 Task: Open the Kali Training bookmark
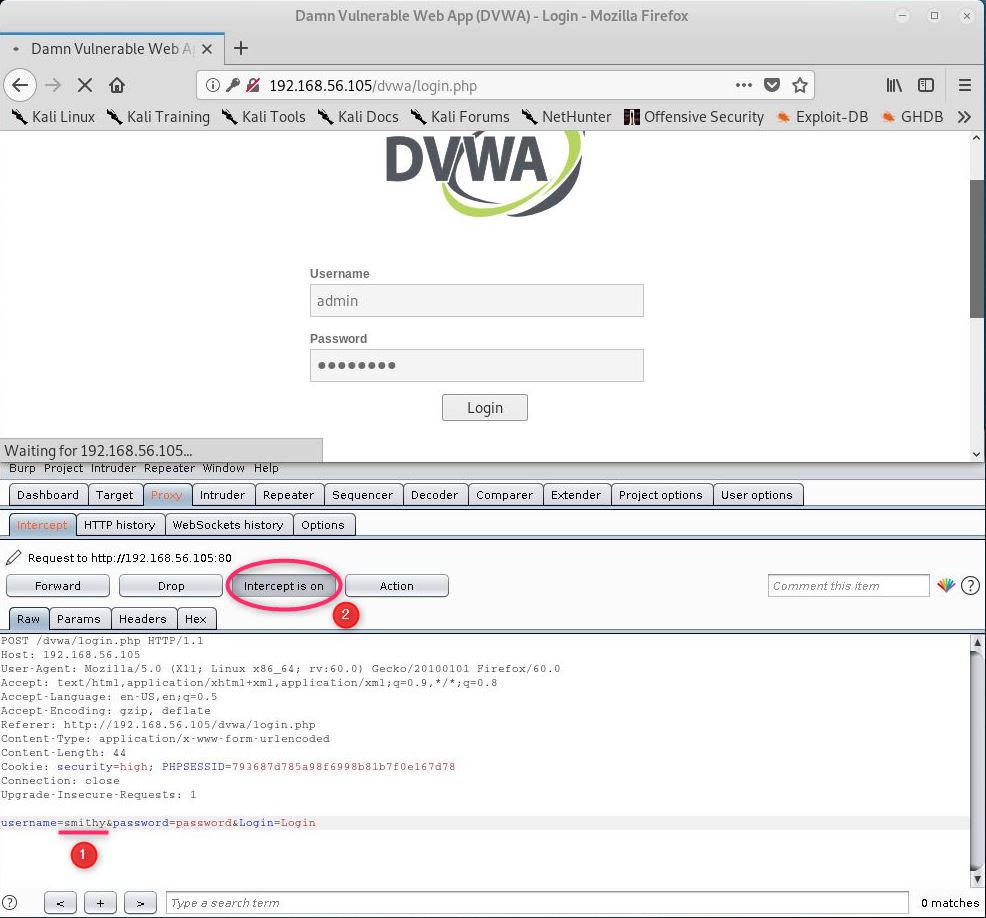point(158,117)
